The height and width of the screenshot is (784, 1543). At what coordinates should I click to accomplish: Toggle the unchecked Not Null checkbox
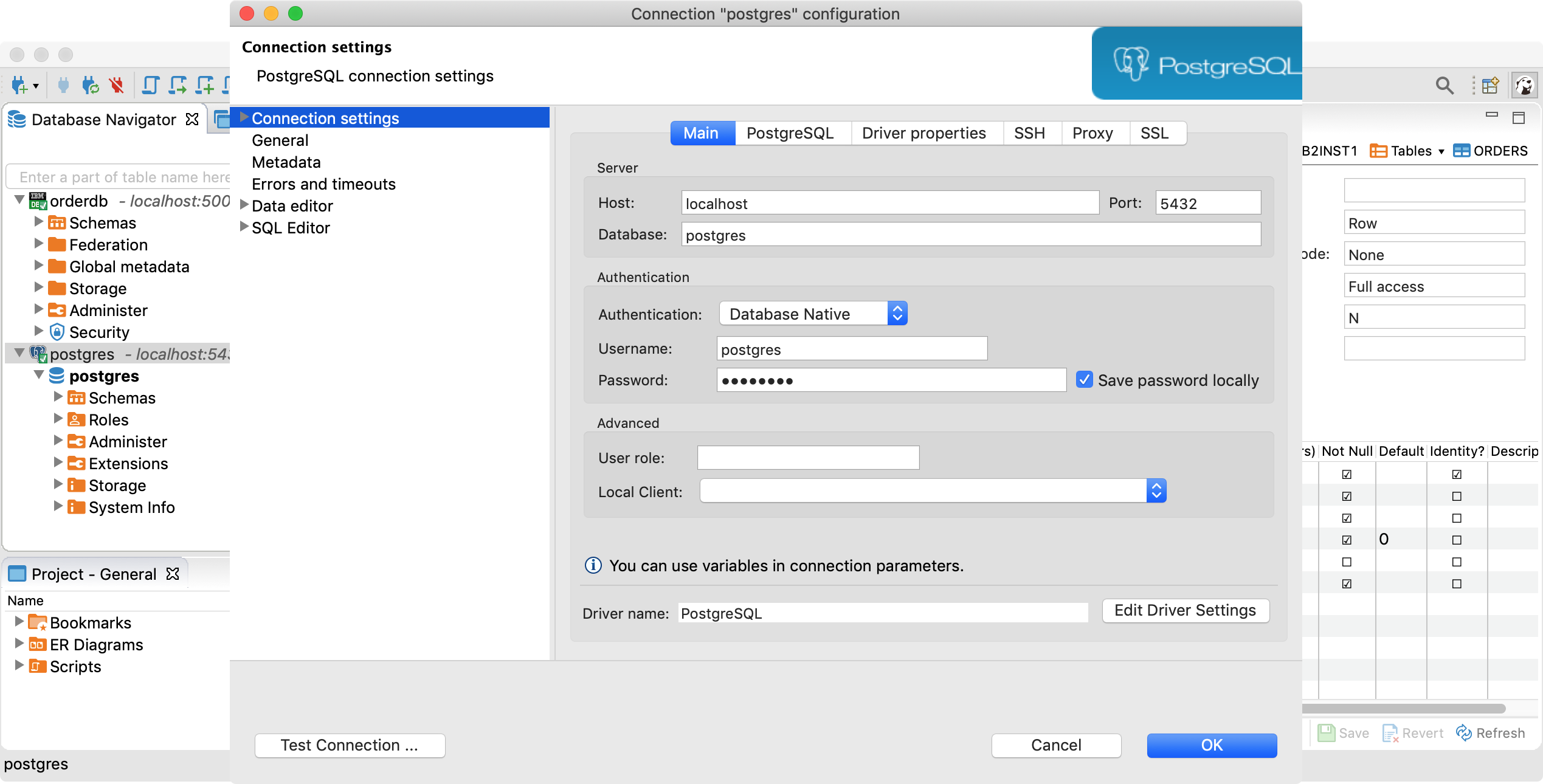click(1347, 562)
